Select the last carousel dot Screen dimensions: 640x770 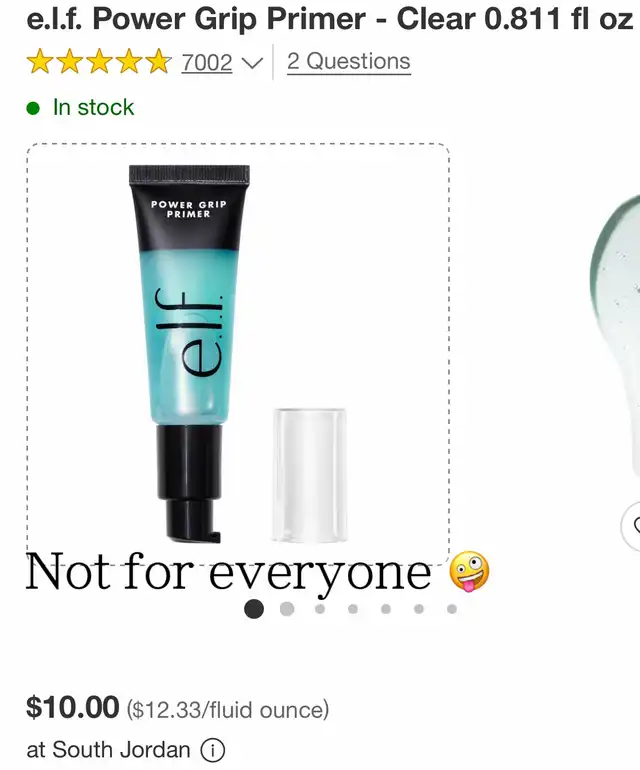click(x=452, y=609)
